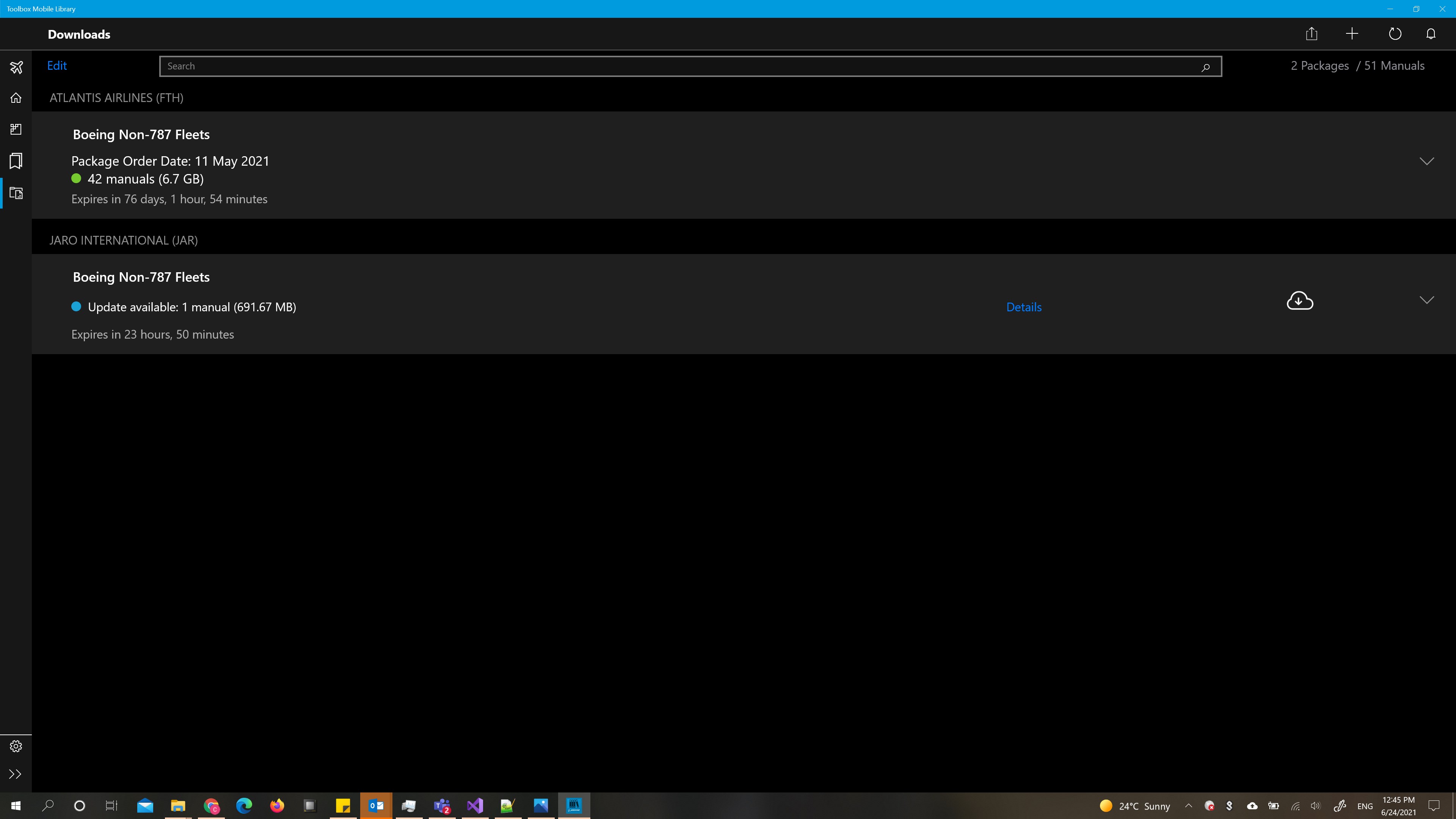Open Settings gear in sidebar

[16, 746]
